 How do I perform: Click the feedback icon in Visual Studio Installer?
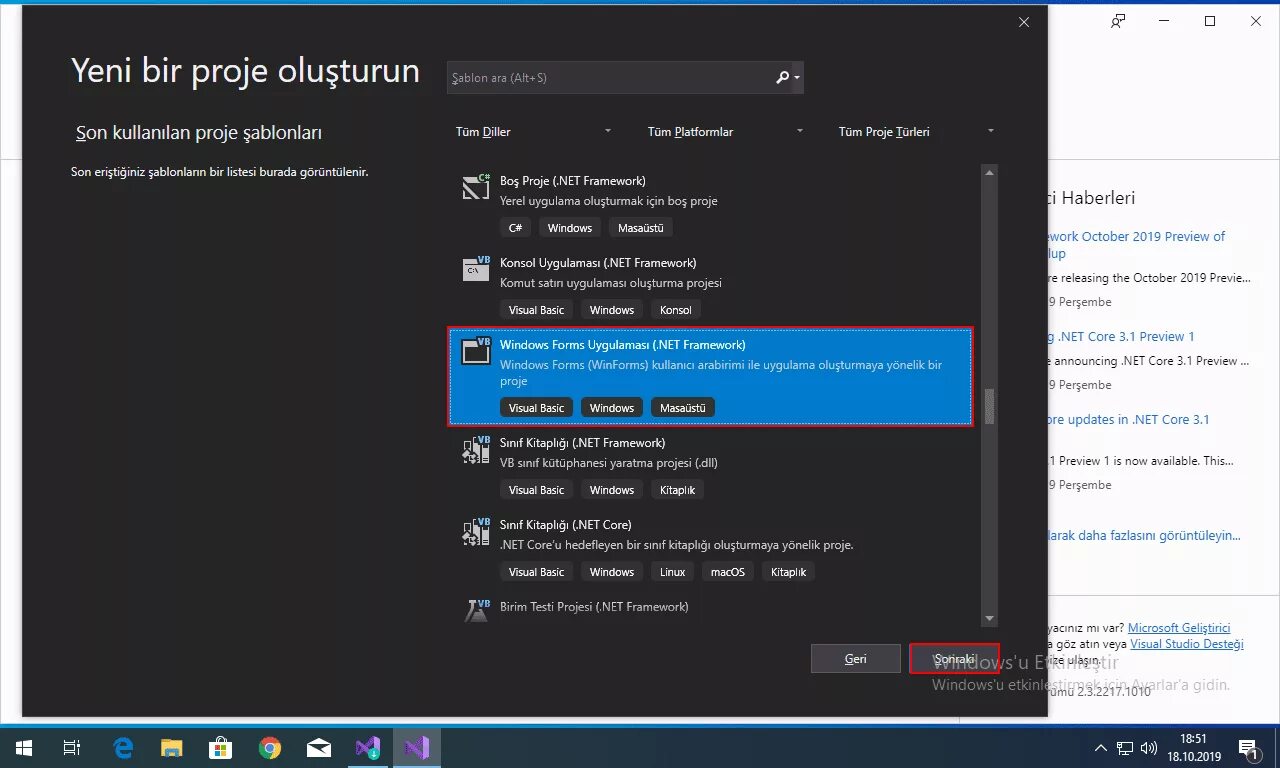tap(1118, 21)
